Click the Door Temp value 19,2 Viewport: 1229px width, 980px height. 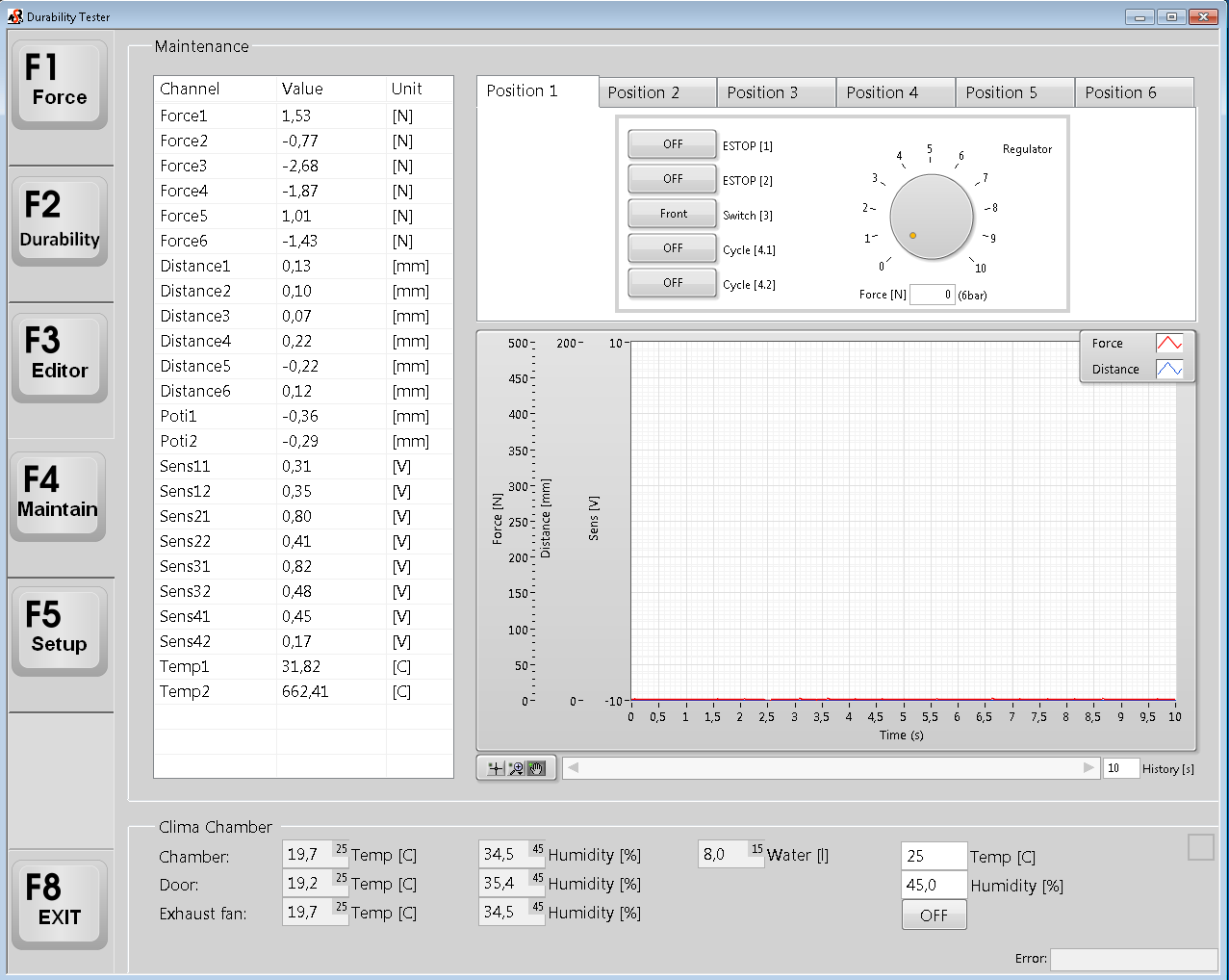click(x=316, y=883)
